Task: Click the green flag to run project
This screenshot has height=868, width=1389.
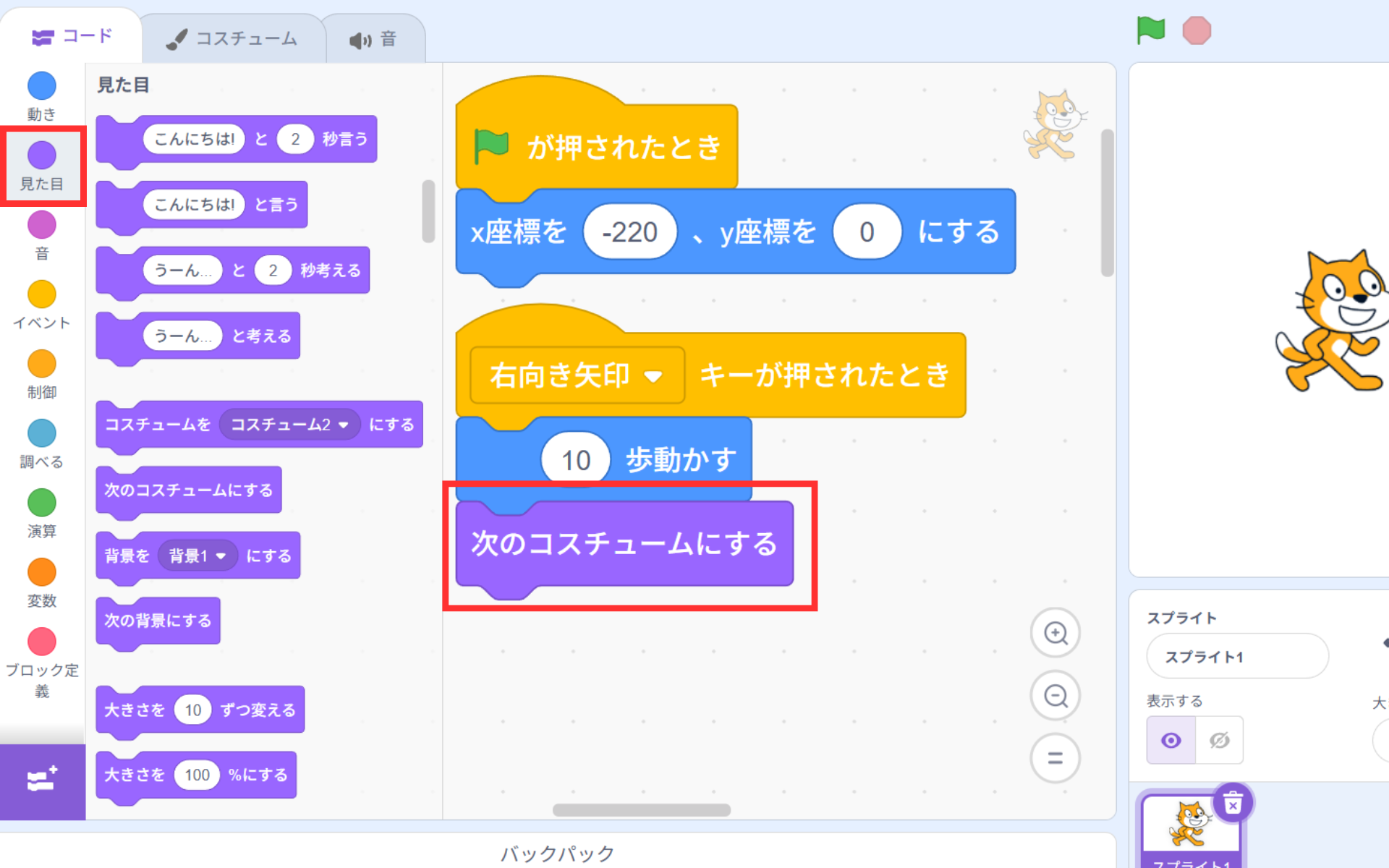Action: (x=1150, y=31)
